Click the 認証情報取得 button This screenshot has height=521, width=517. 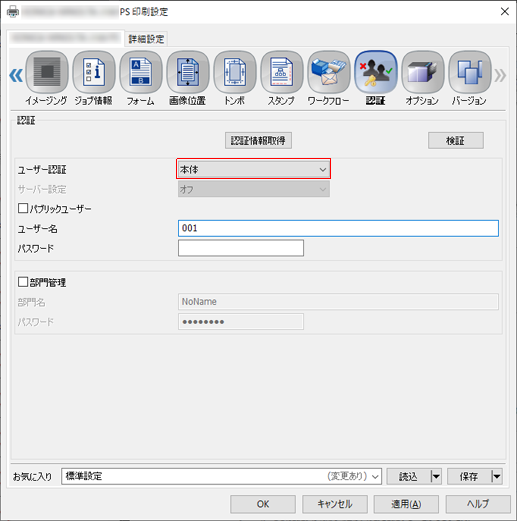point(258,140)
